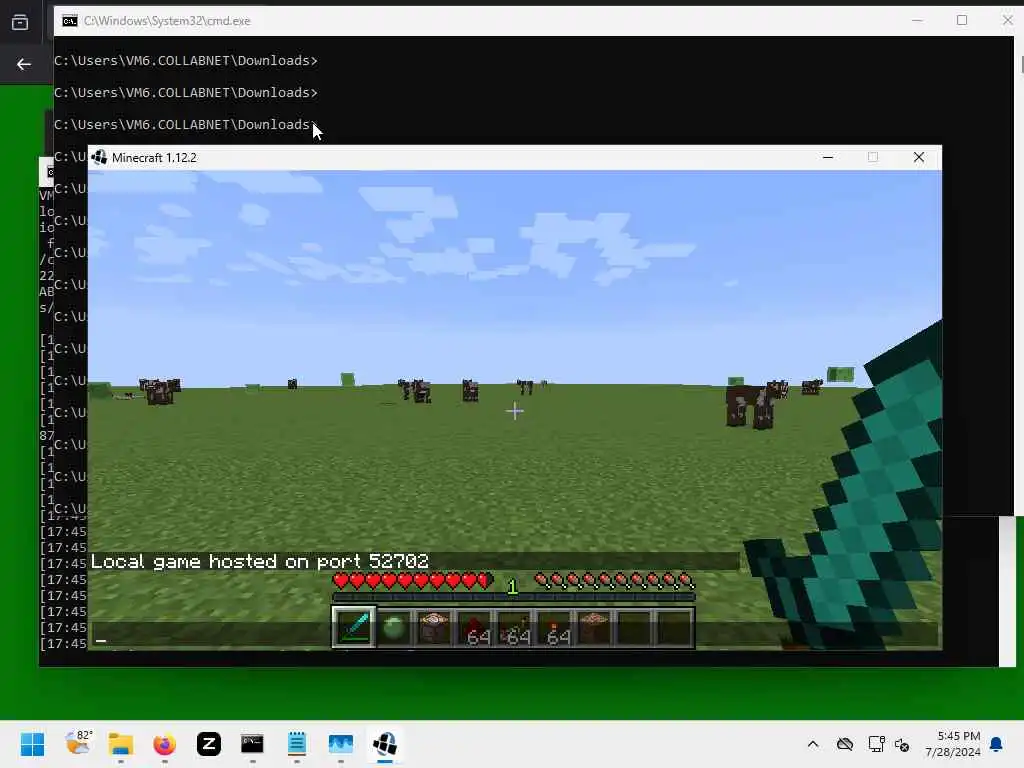Open the Windows Start menu

[x=33, y=744]
